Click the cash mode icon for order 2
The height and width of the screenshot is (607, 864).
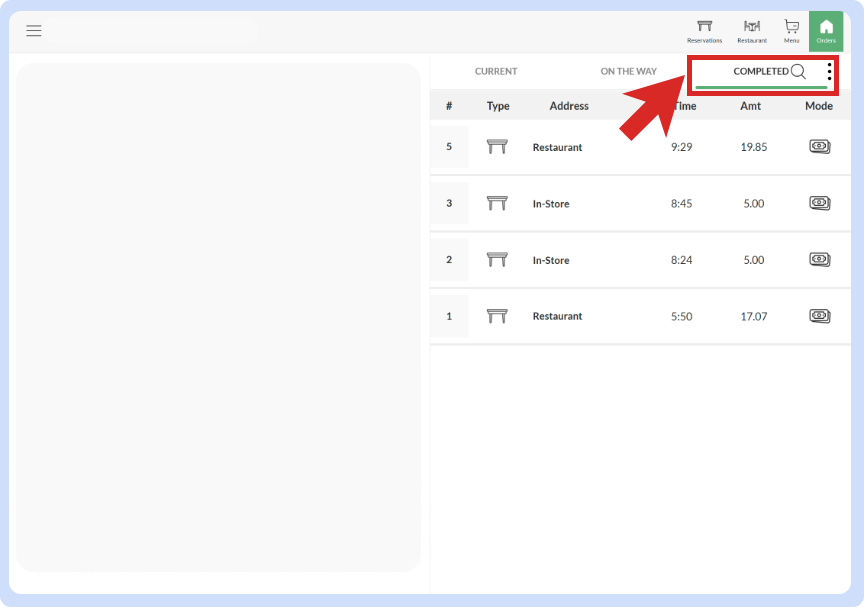[819, 259]
